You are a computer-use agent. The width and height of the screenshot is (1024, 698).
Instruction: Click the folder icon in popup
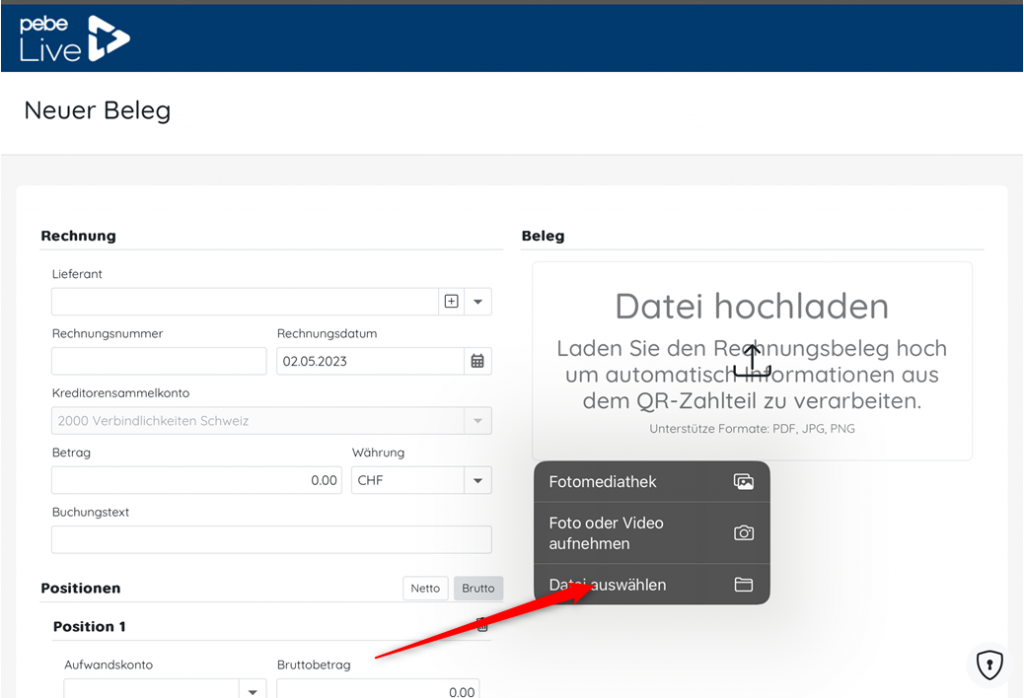pos(744,584)
